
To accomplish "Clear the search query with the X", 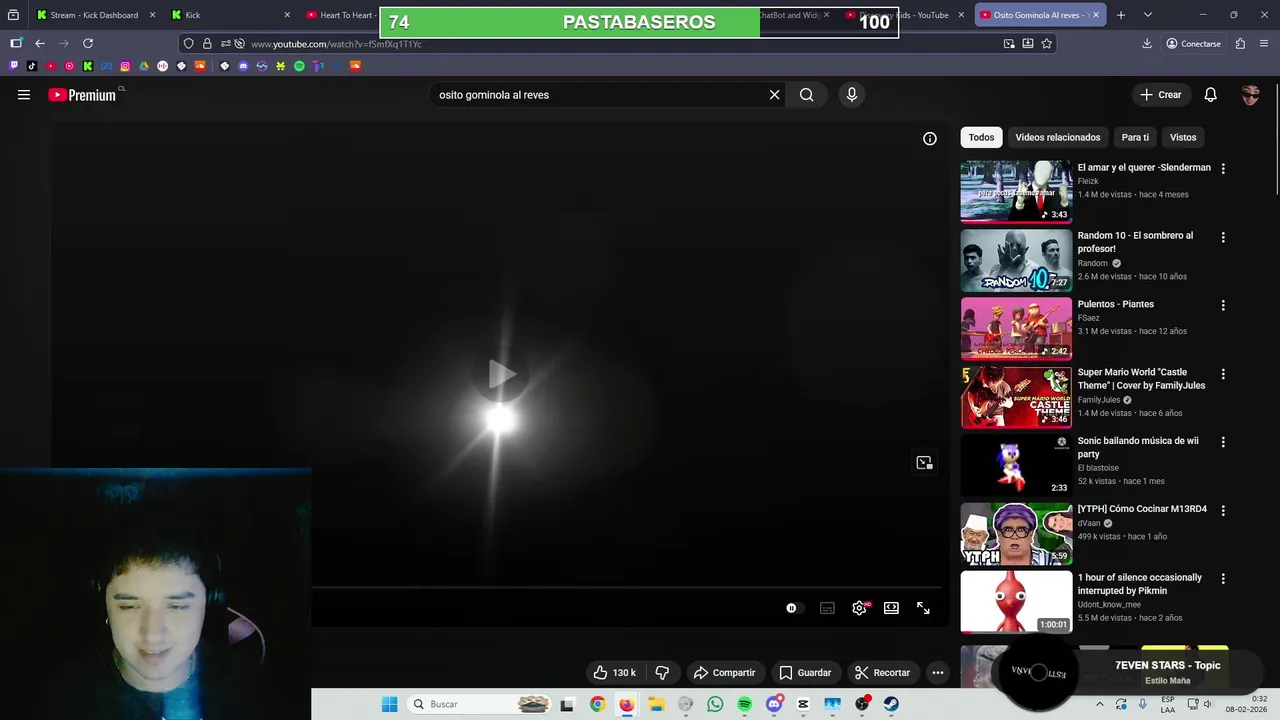I will (x=774, y=95).
